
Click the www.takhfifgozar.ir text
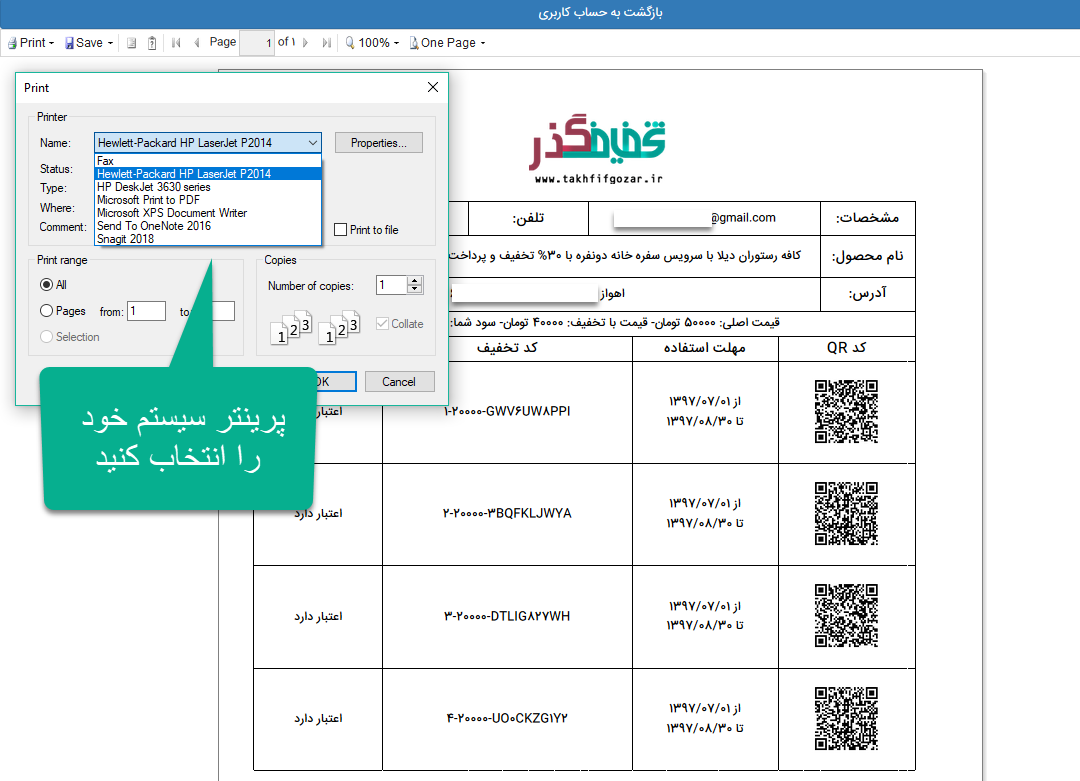pos(599,179)
